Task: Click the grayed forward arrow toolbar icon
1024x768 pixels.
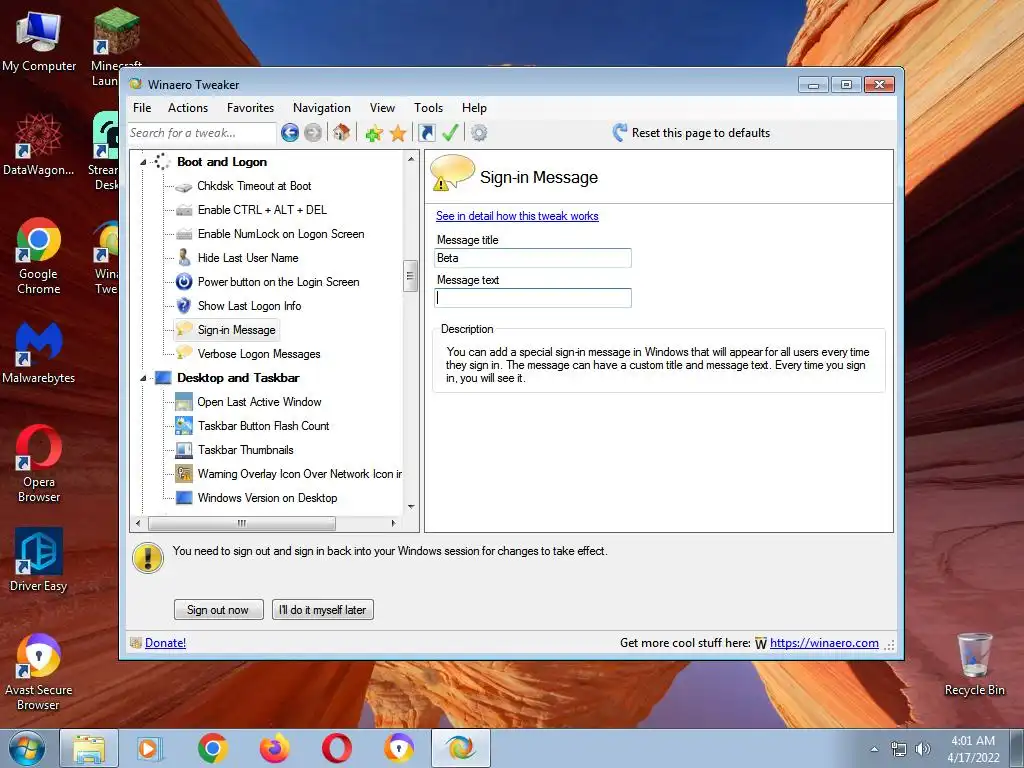Action: point(313,133)
